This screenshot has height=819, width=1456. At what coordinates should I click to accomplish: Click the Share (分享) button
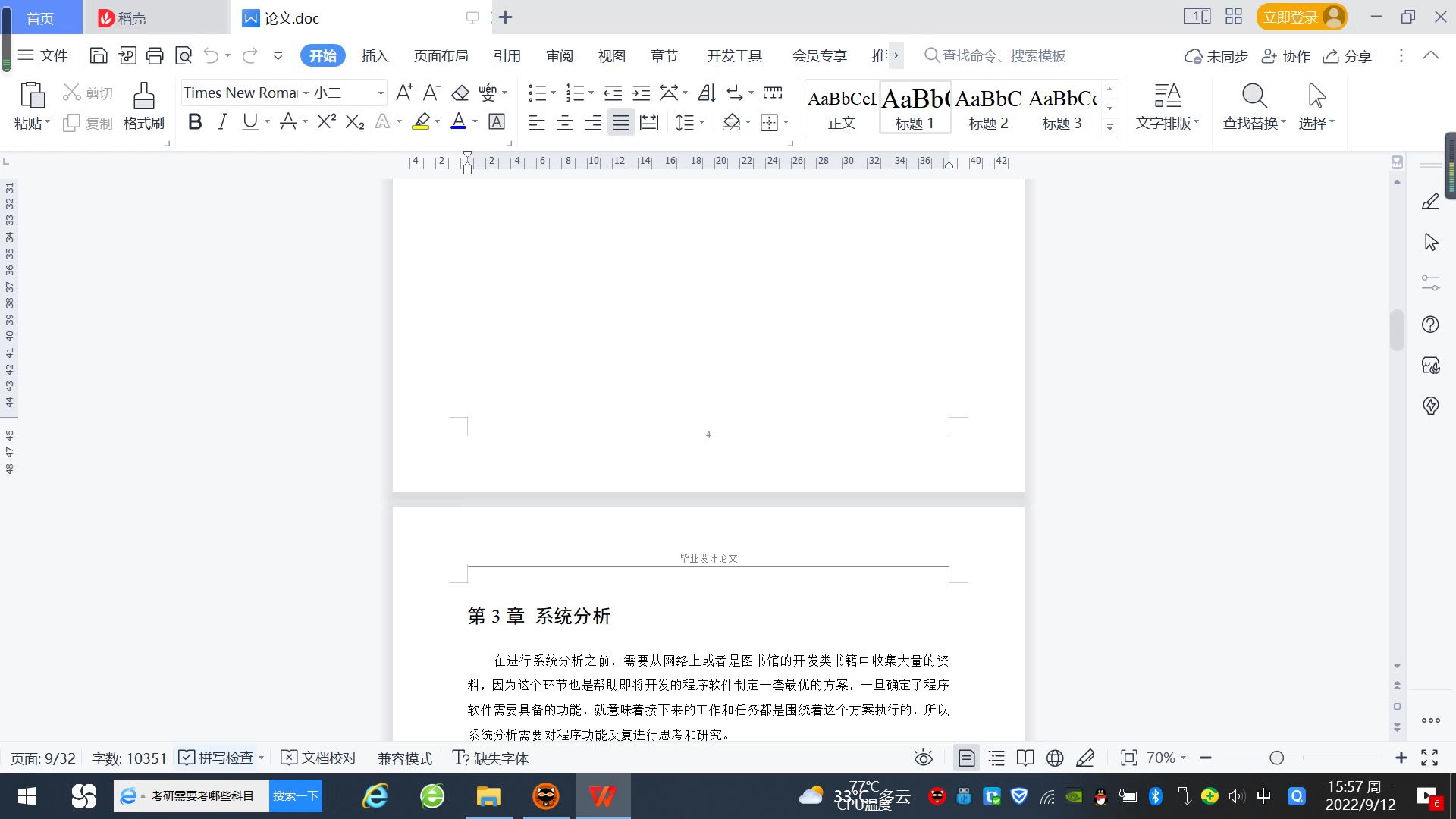[1348, 55]
